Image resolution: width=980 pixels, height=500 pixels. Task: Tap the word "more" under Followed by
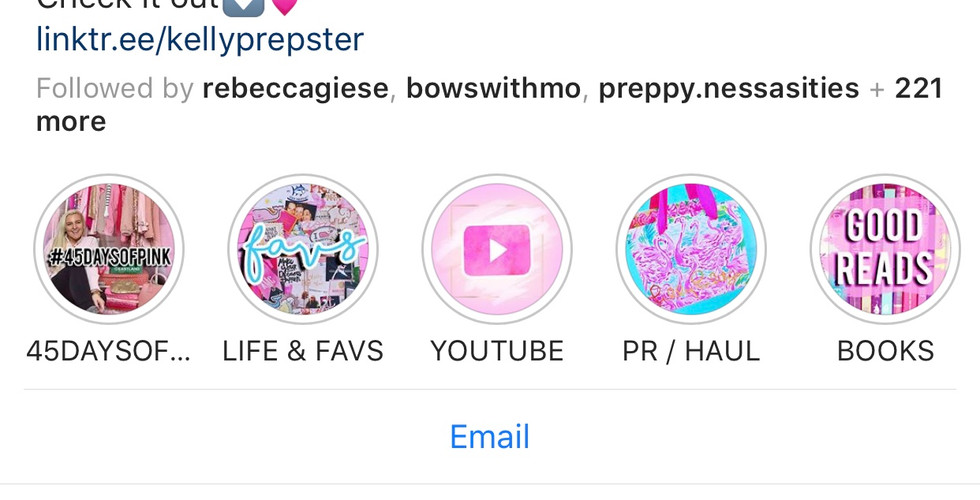pyautogui.click(x=71, y=121)
